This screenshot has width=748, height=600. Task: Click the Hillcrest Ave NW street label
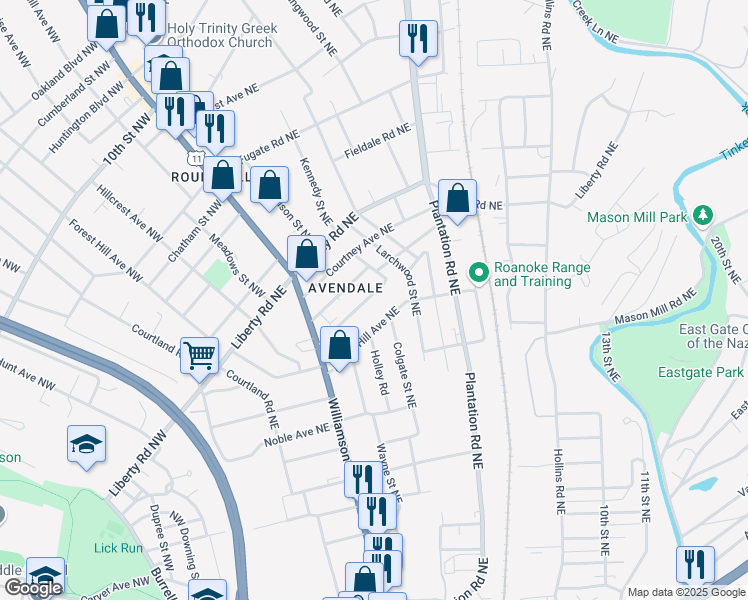(130, 213)
